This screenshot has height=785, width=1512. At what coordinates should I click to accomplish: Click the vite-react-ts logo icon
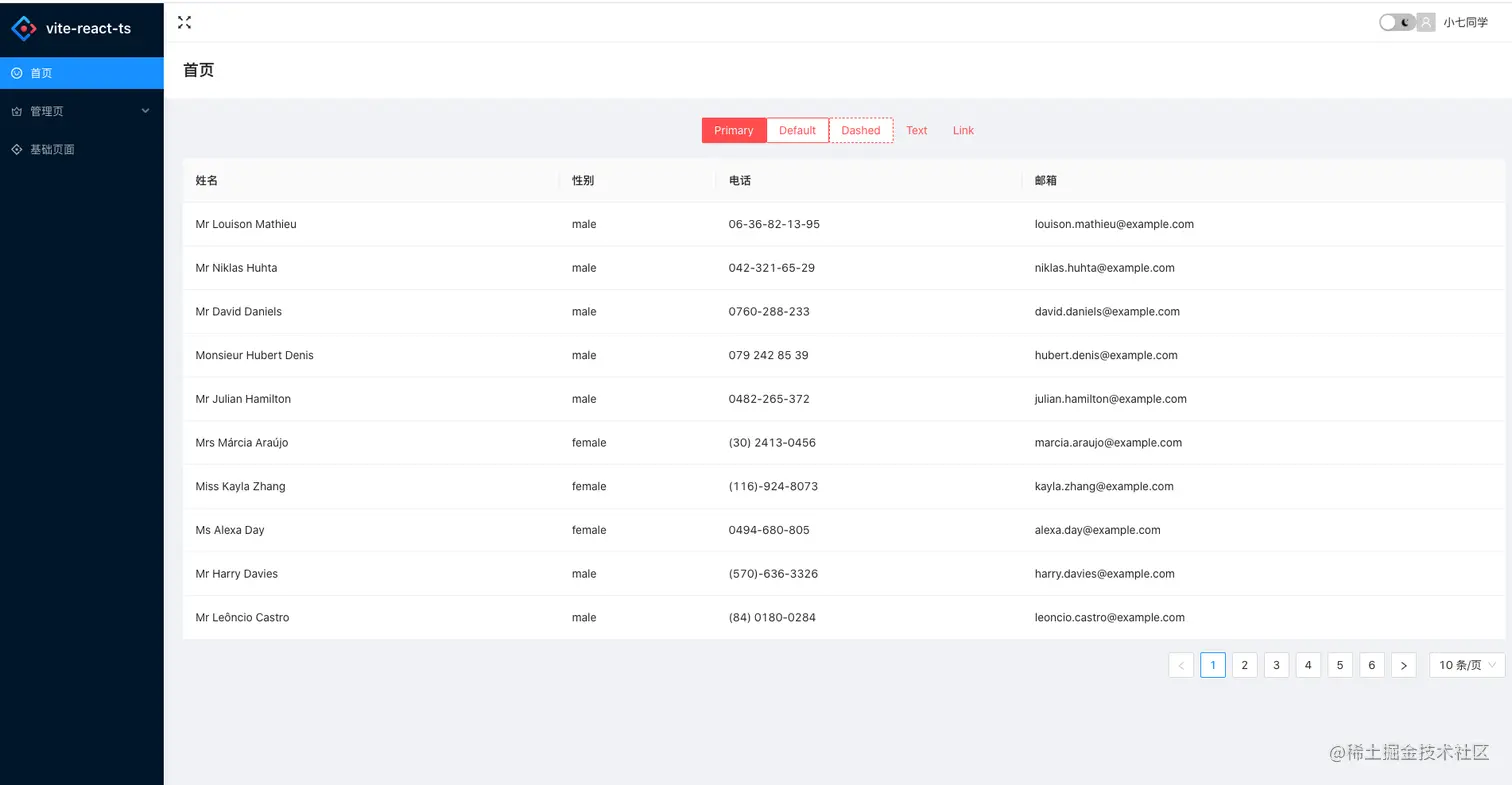click(x=23, y=28)
